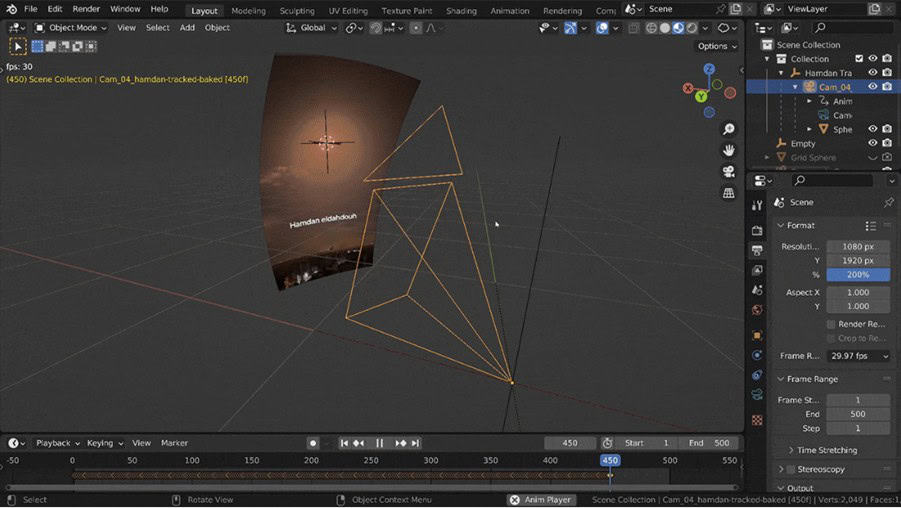Toggle camera view with camera icon
This screenshot has height=508, width=901.
(729, 171)
